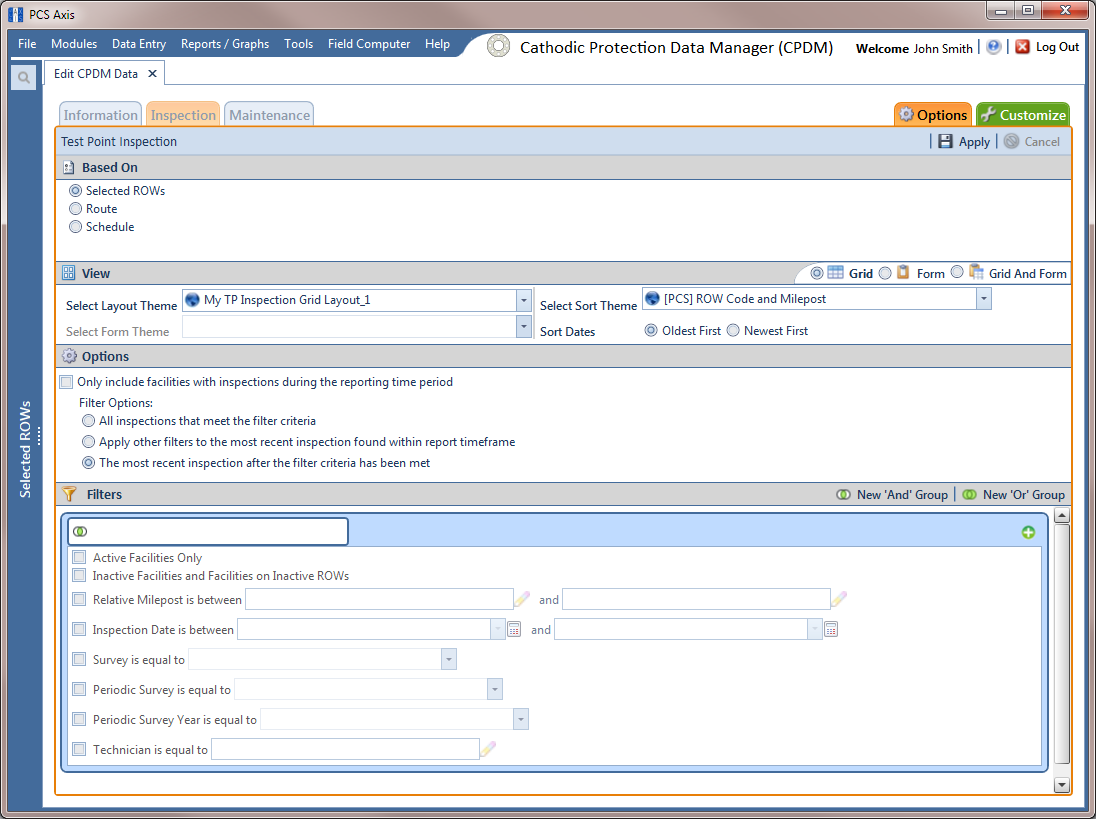1096x819 pixels.
Task: Click the Options section gear icon
Action: (x=69, y=356)
